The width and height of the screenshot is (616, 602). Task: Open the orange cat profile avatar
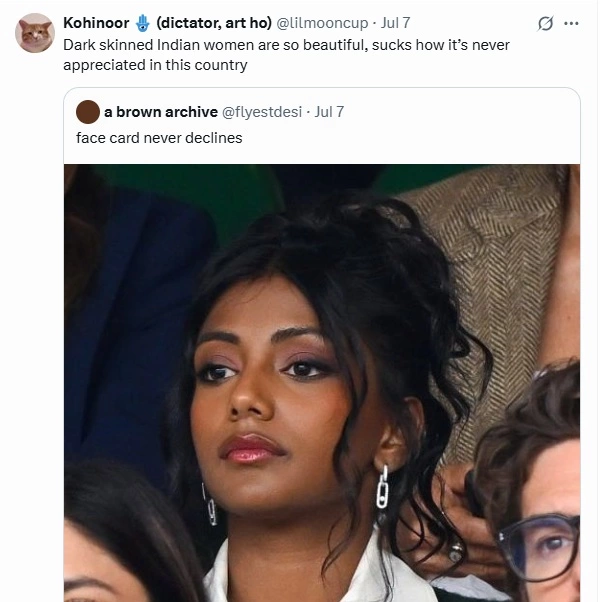[x=35, y=33]
